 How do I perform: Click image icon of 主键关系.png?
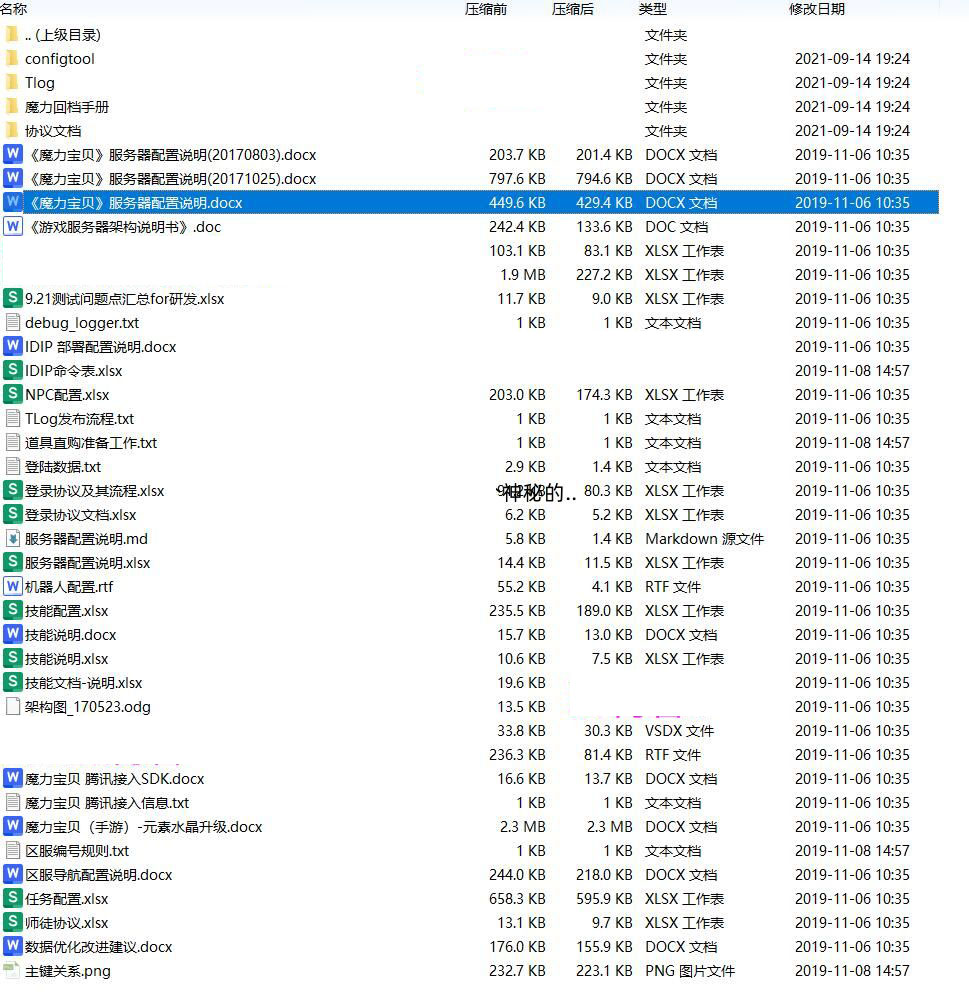pyautogui.click(x=12, y=970)
